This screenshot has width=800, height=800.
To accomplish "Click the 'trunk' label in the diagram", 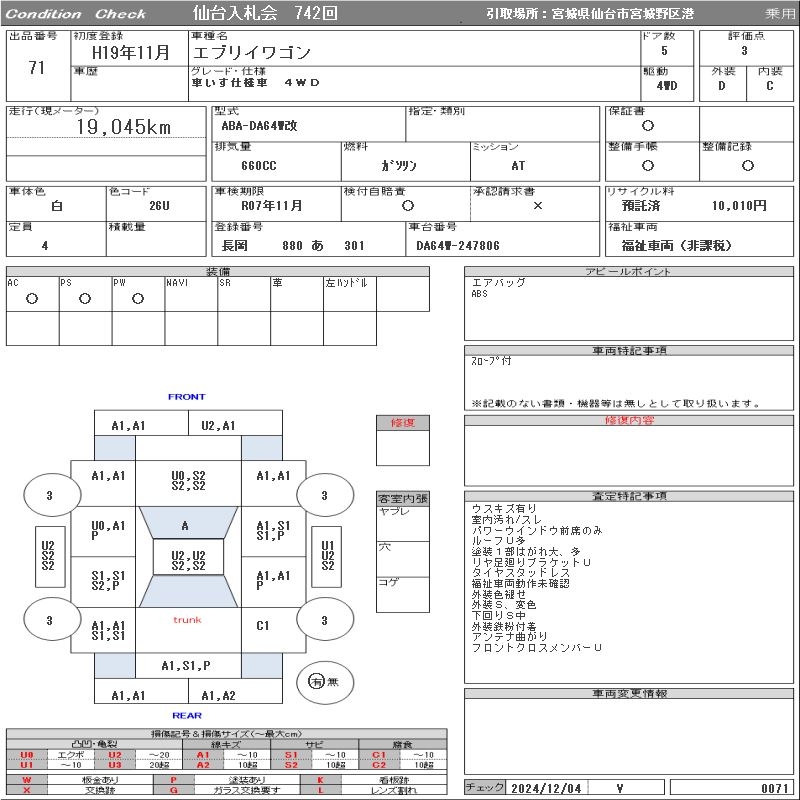I will coord(187,620).
